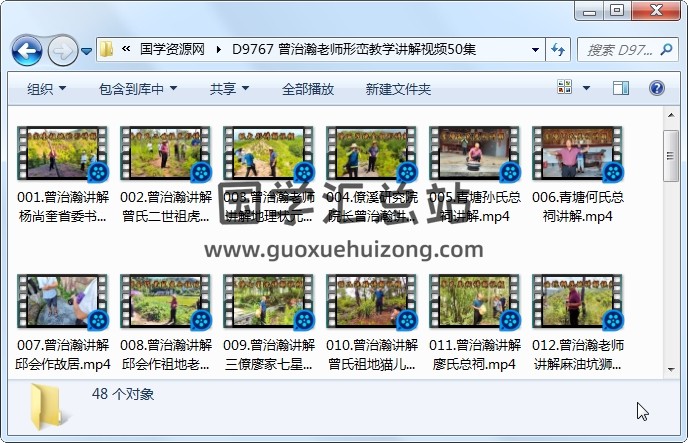688x443 pixels.
Task: Maximize the explorer window
Action: 617,11
